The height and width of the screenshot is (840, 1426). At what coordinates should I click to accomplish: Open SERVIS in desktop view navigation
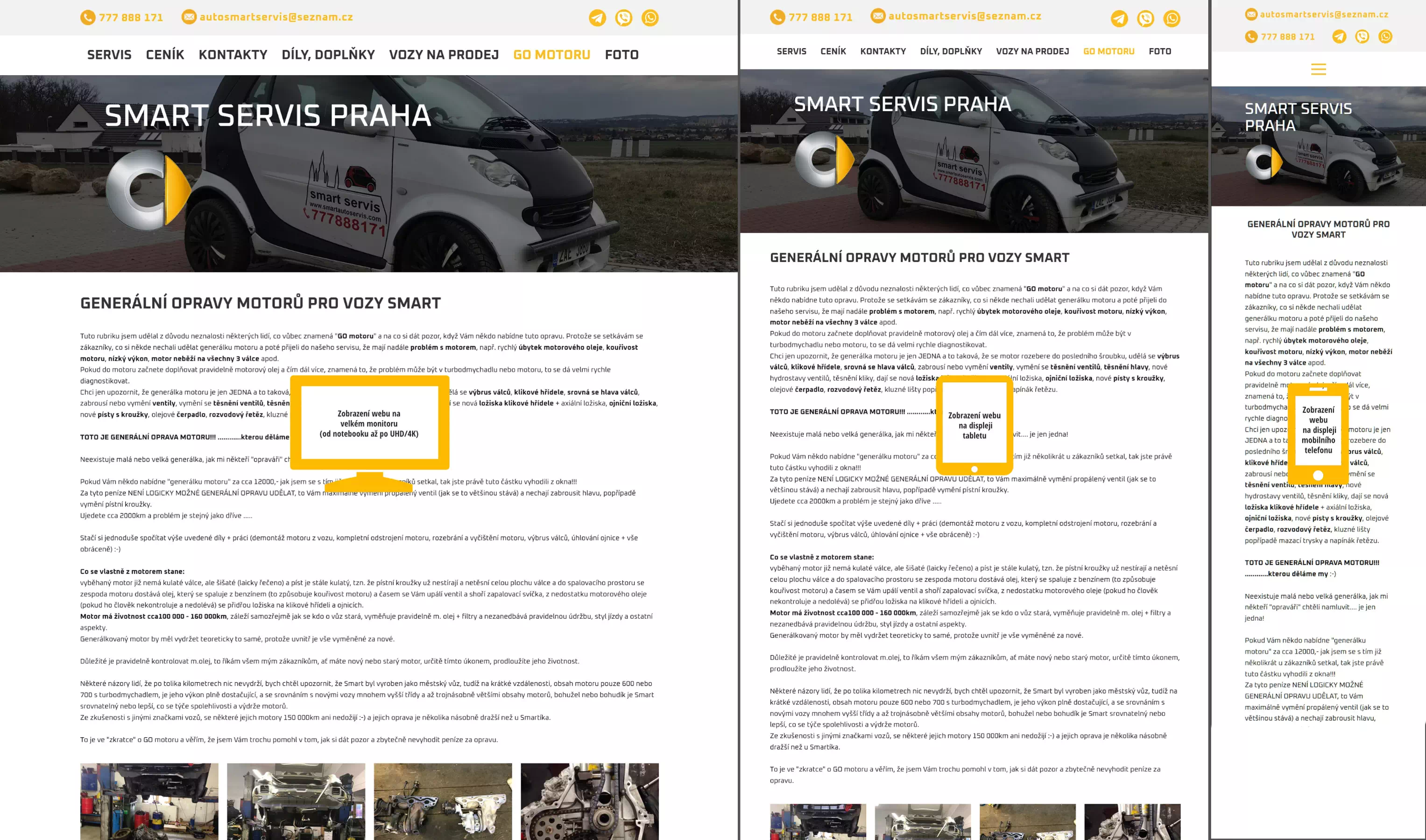(109, 55)
